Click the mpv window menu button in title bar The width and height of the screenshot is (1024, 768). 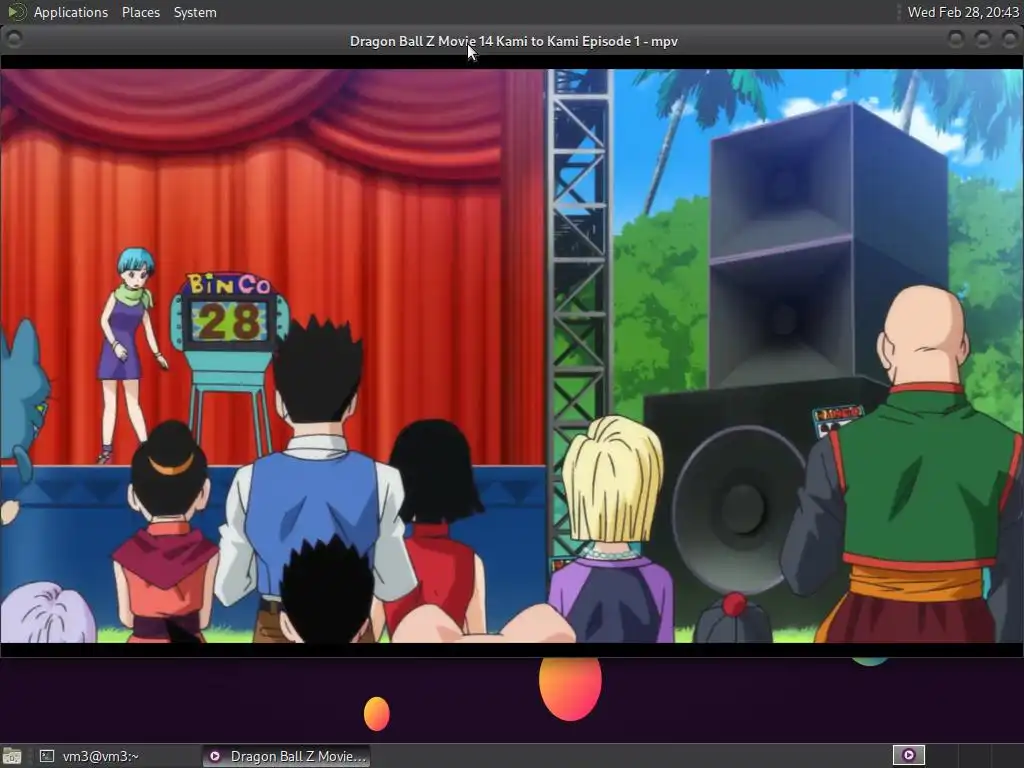point(14,39)
